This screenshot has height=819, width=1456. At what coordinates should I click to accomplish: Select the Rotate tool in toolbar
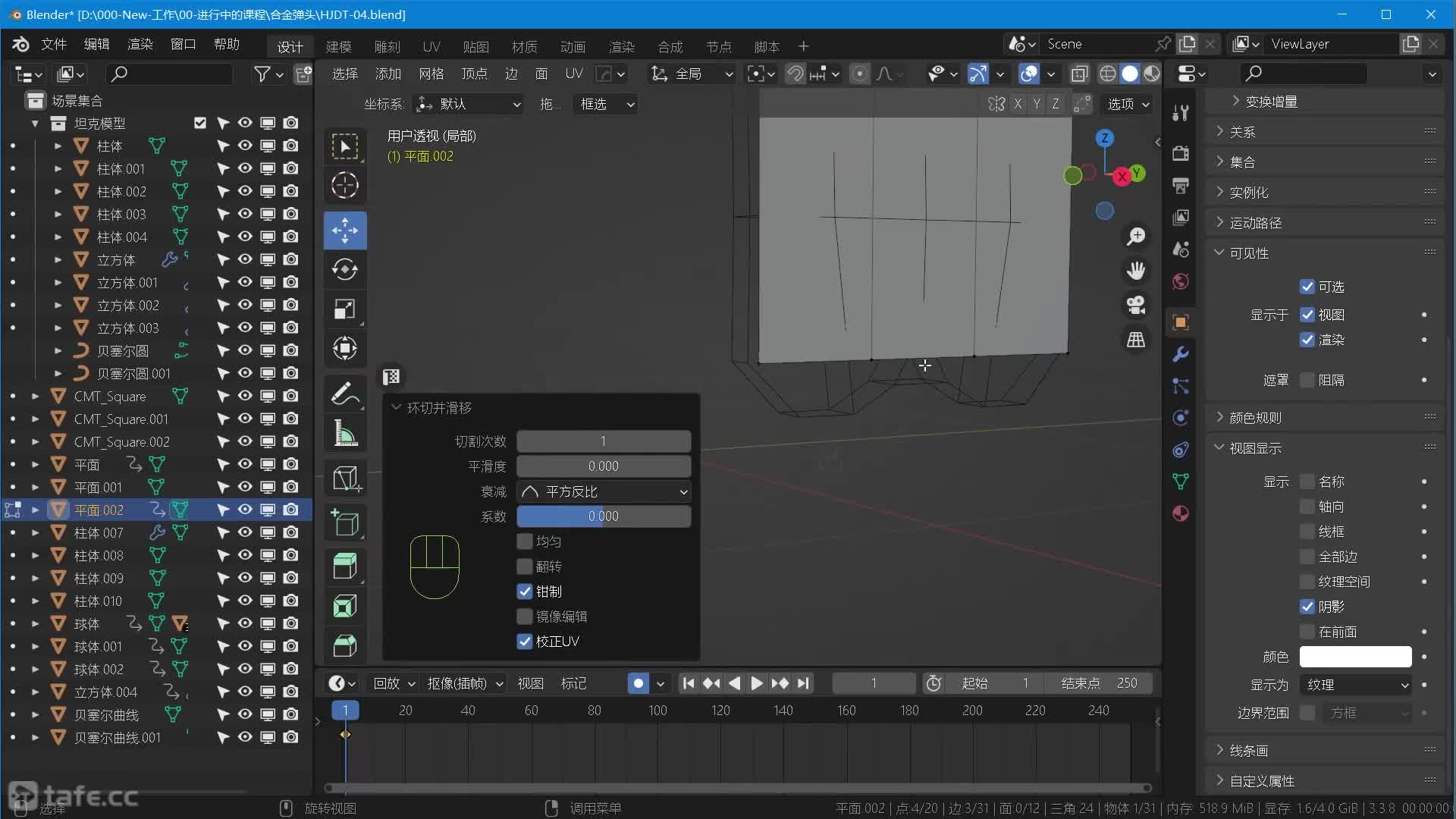pyautogui.click(x=345, y=270)
